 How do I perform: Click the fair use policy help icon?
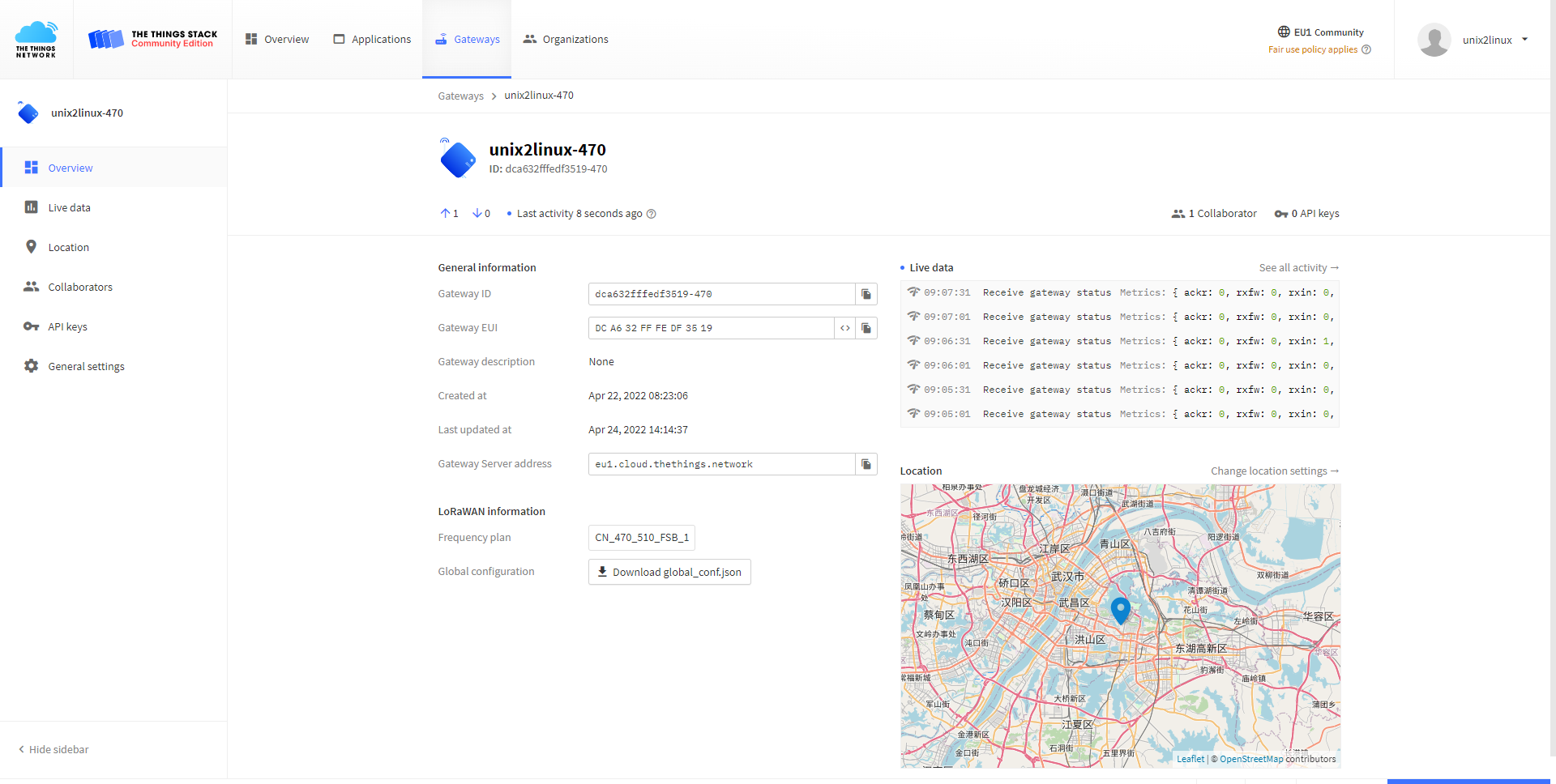coord(1366,49)
